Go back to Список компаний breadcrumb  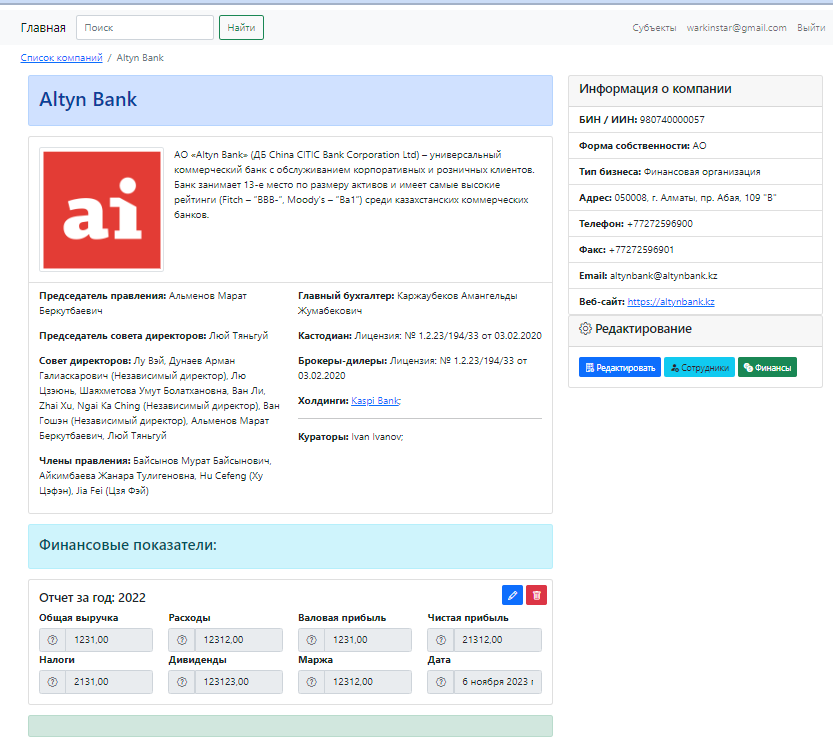62,57
